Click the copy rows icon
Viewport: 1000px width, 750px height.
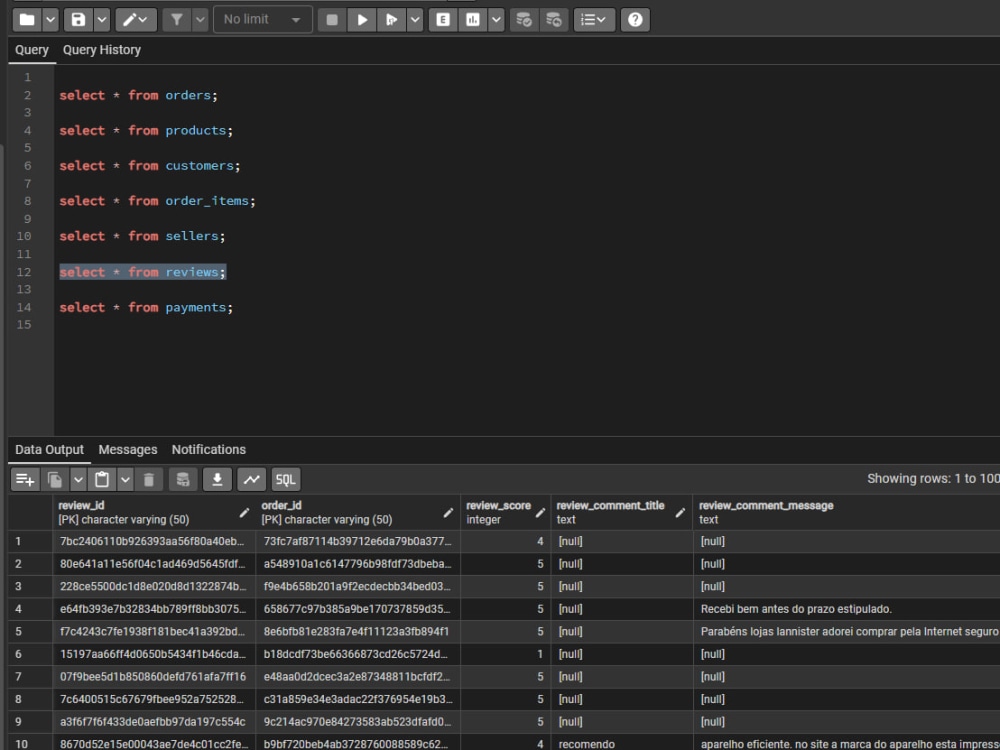pyautogui.click(x=55, y=480)
